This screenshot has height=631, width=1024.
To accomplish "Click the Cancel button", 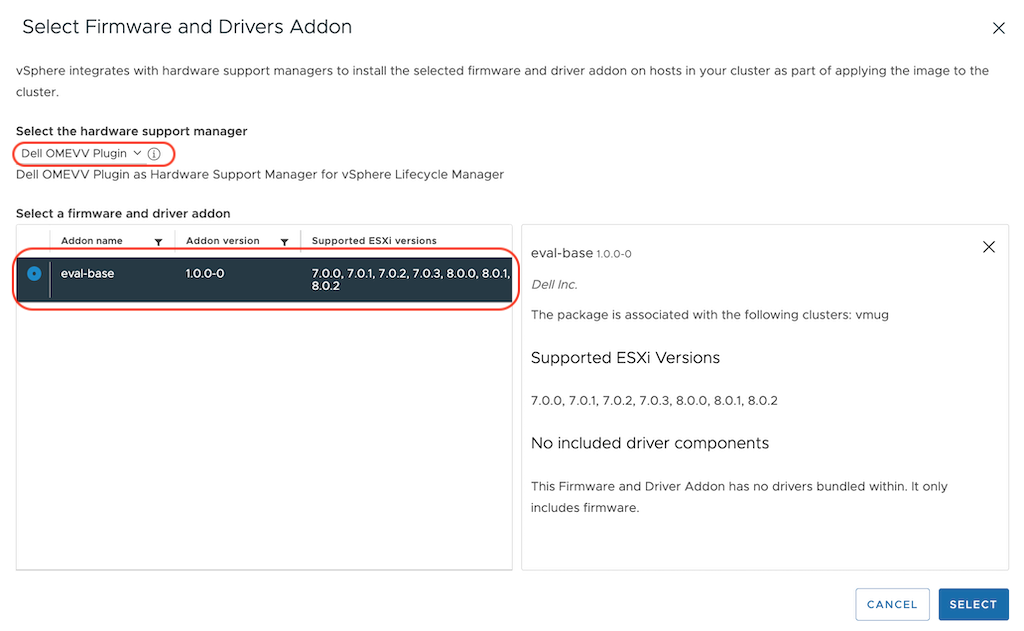I will (892, 604).
